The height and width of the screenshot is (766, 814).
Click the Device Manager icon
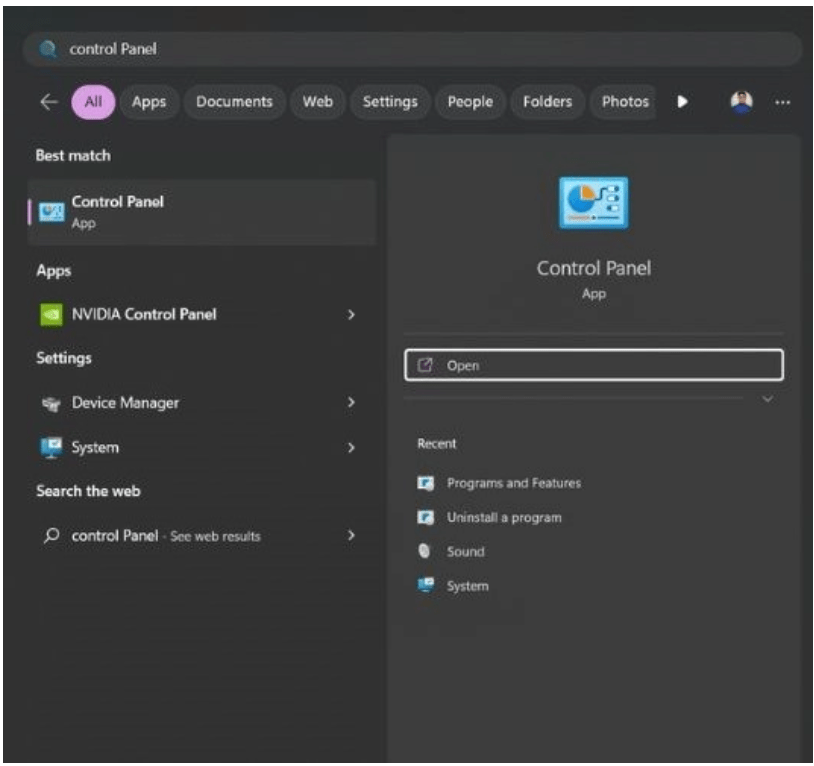coord(51,403)
